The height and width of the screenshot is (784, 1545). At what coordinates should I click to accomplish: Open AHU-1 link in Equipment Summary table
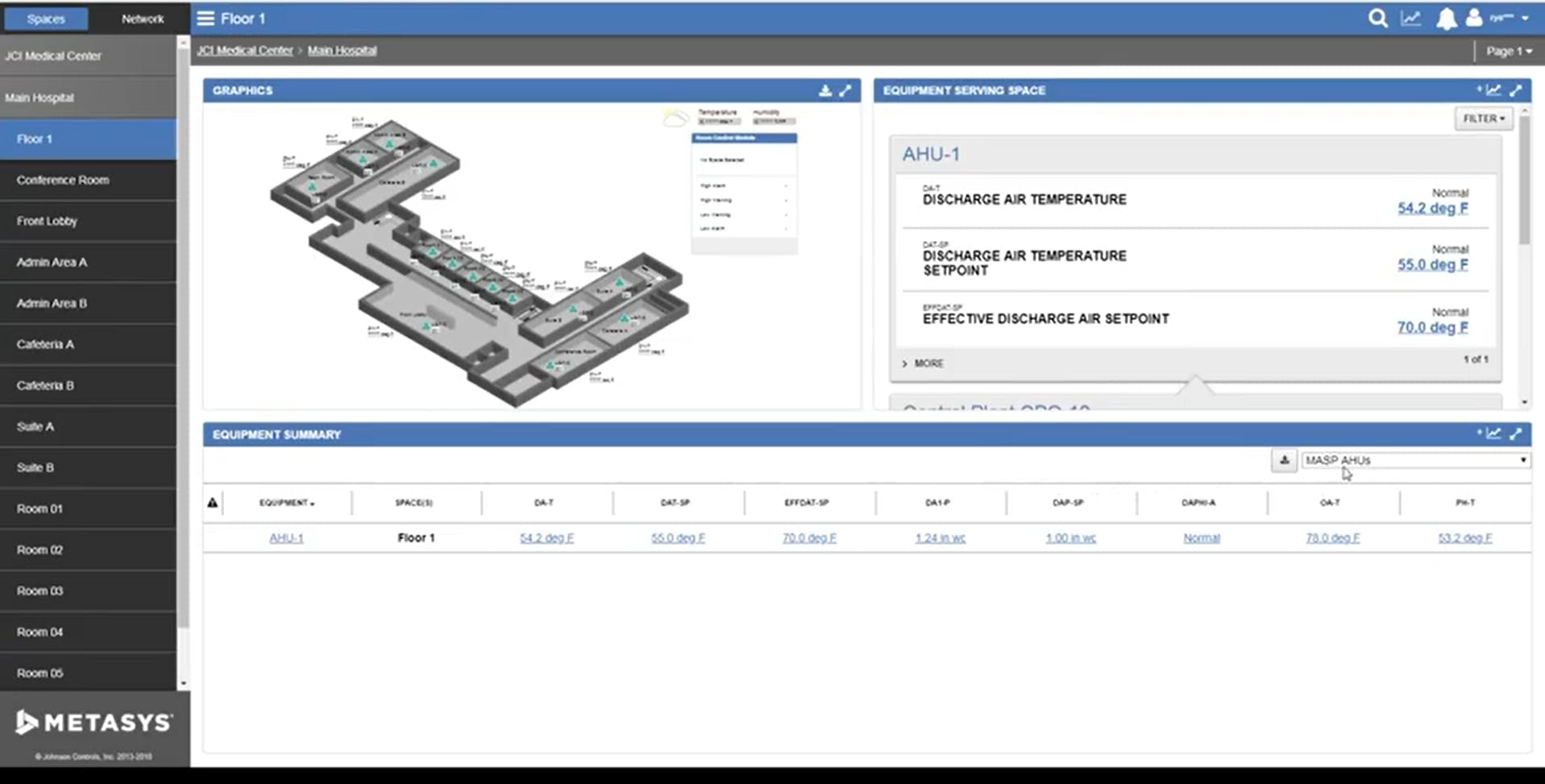click(286, 537)
